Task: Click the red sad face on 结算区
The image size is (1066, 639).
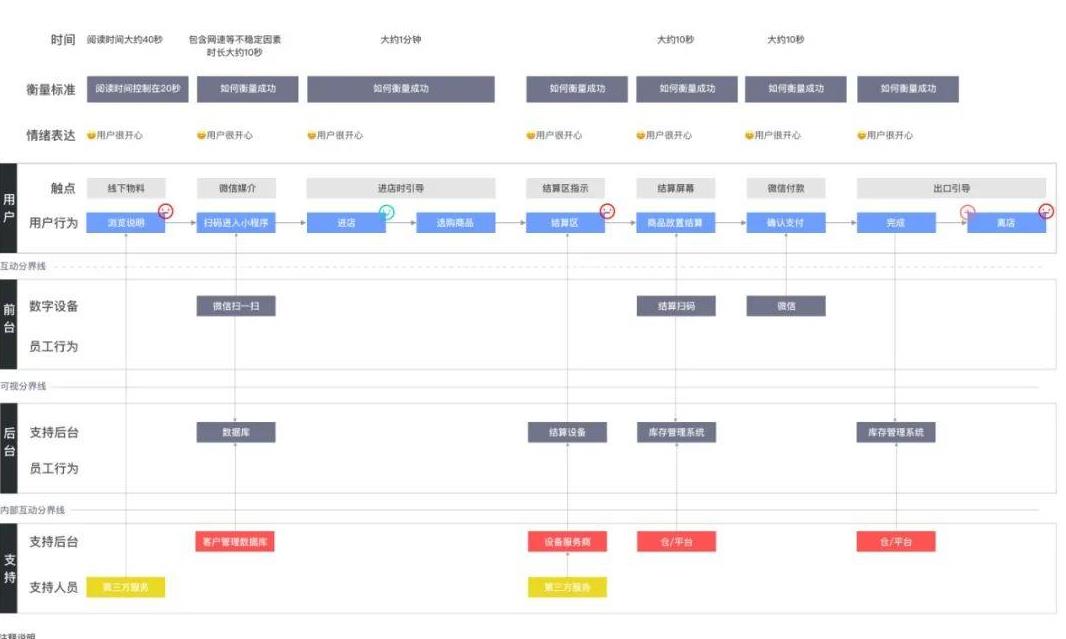Action: click(607, 211)
